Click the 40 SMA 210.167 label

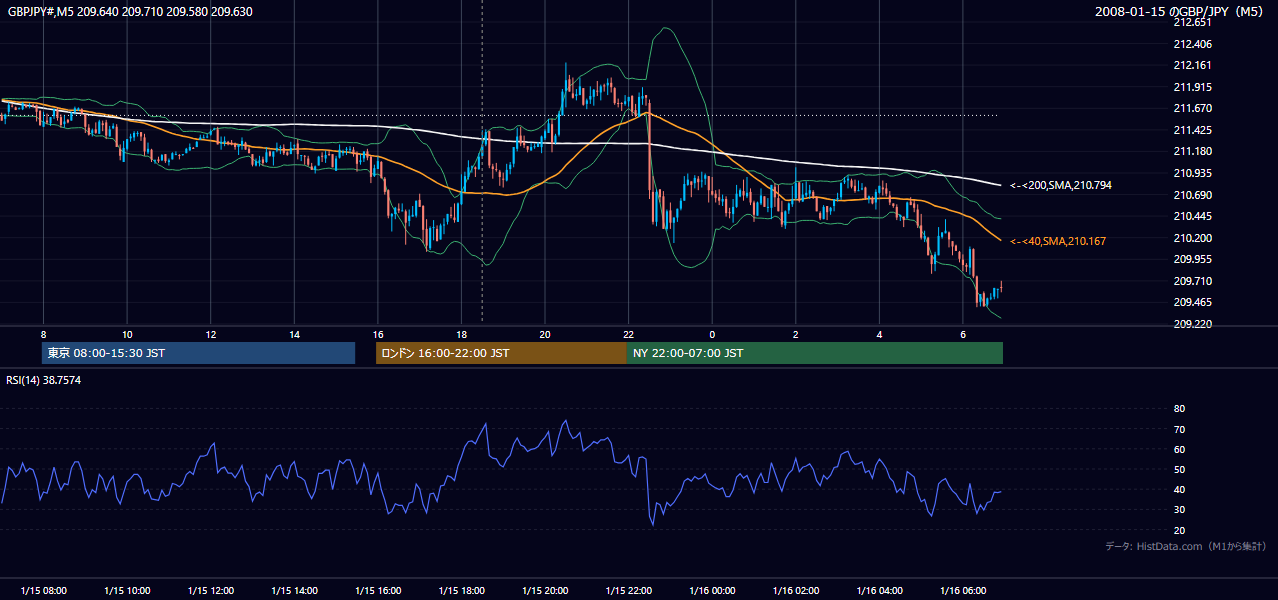click(1058, 241)
